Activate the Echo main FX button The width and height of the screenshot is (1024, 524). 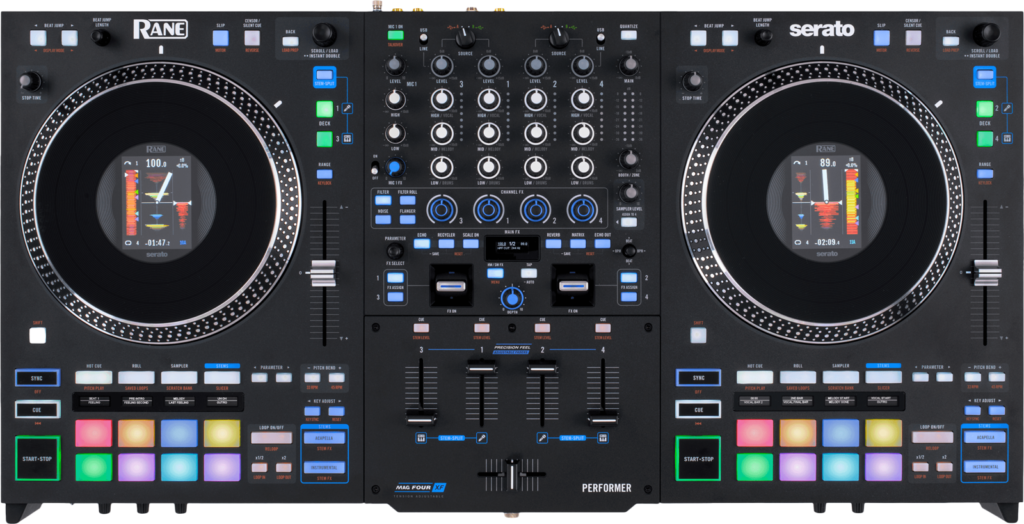coord(422,242)
